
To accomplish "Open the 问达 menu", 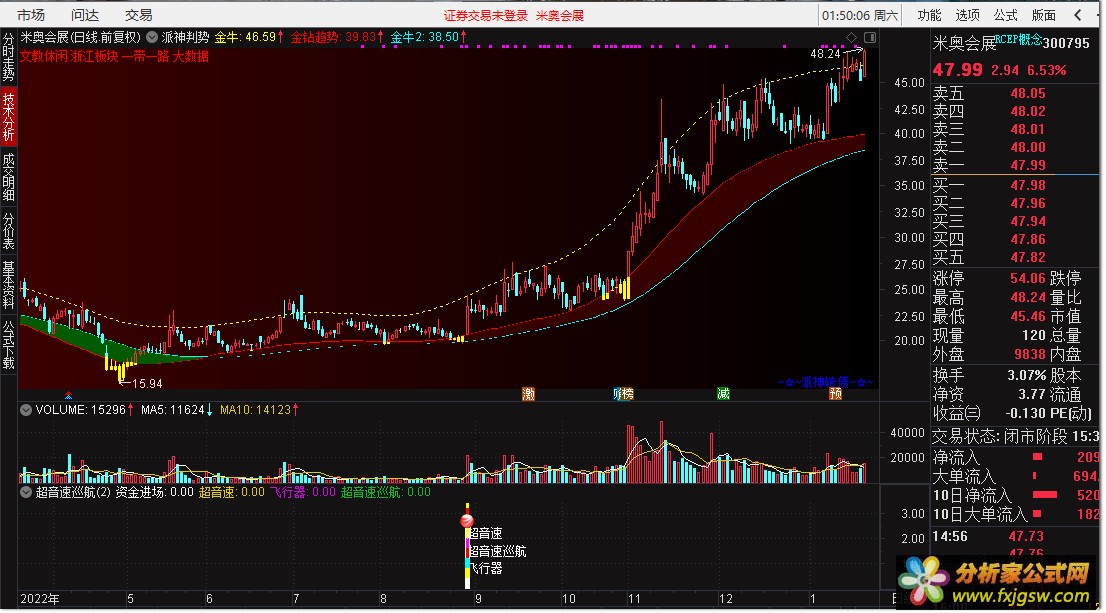I will (x=85, y=15).
